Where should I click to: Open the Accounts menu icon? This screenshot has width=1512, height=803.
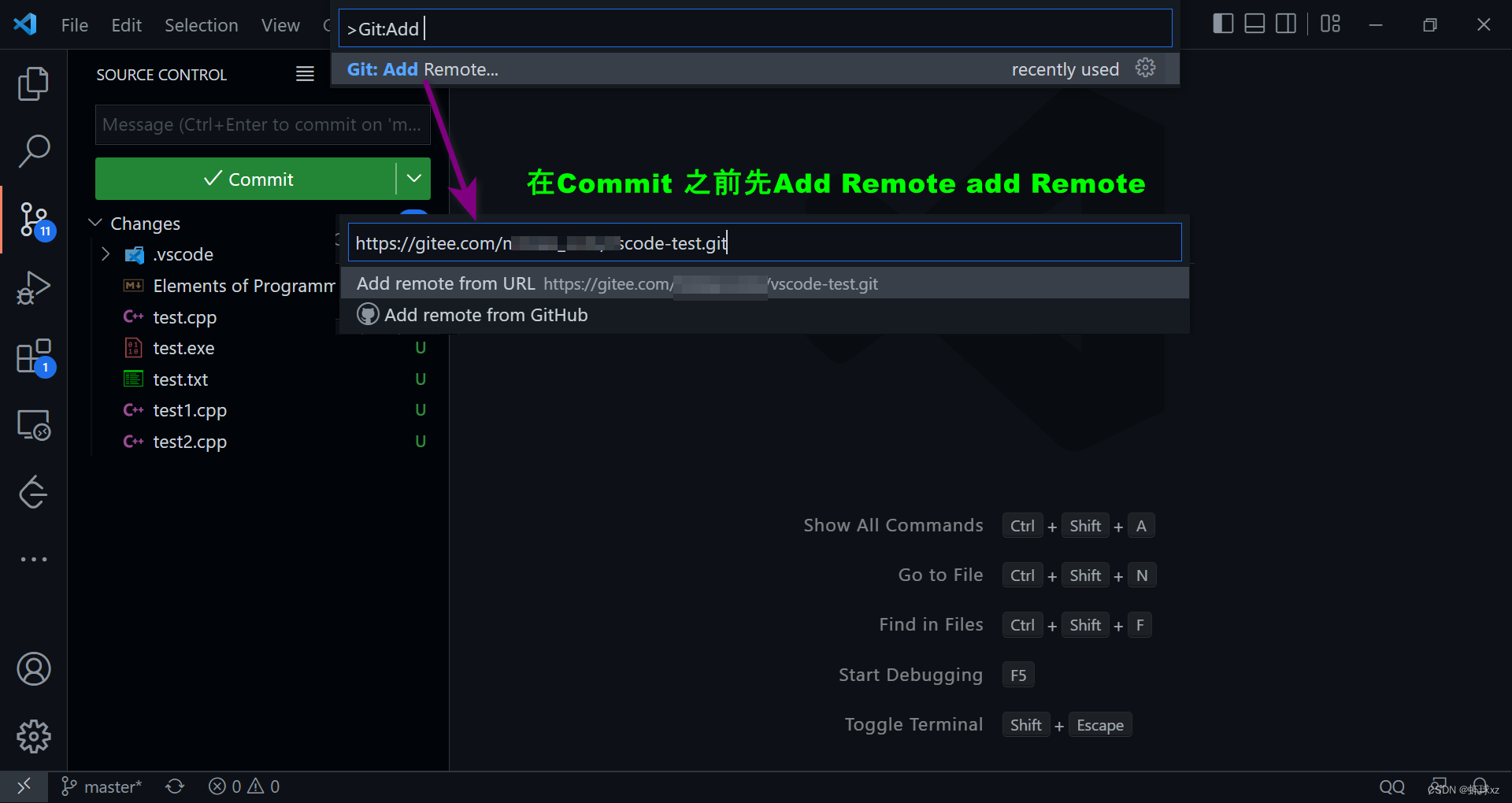pyautogui.click(x=33, y=669)
